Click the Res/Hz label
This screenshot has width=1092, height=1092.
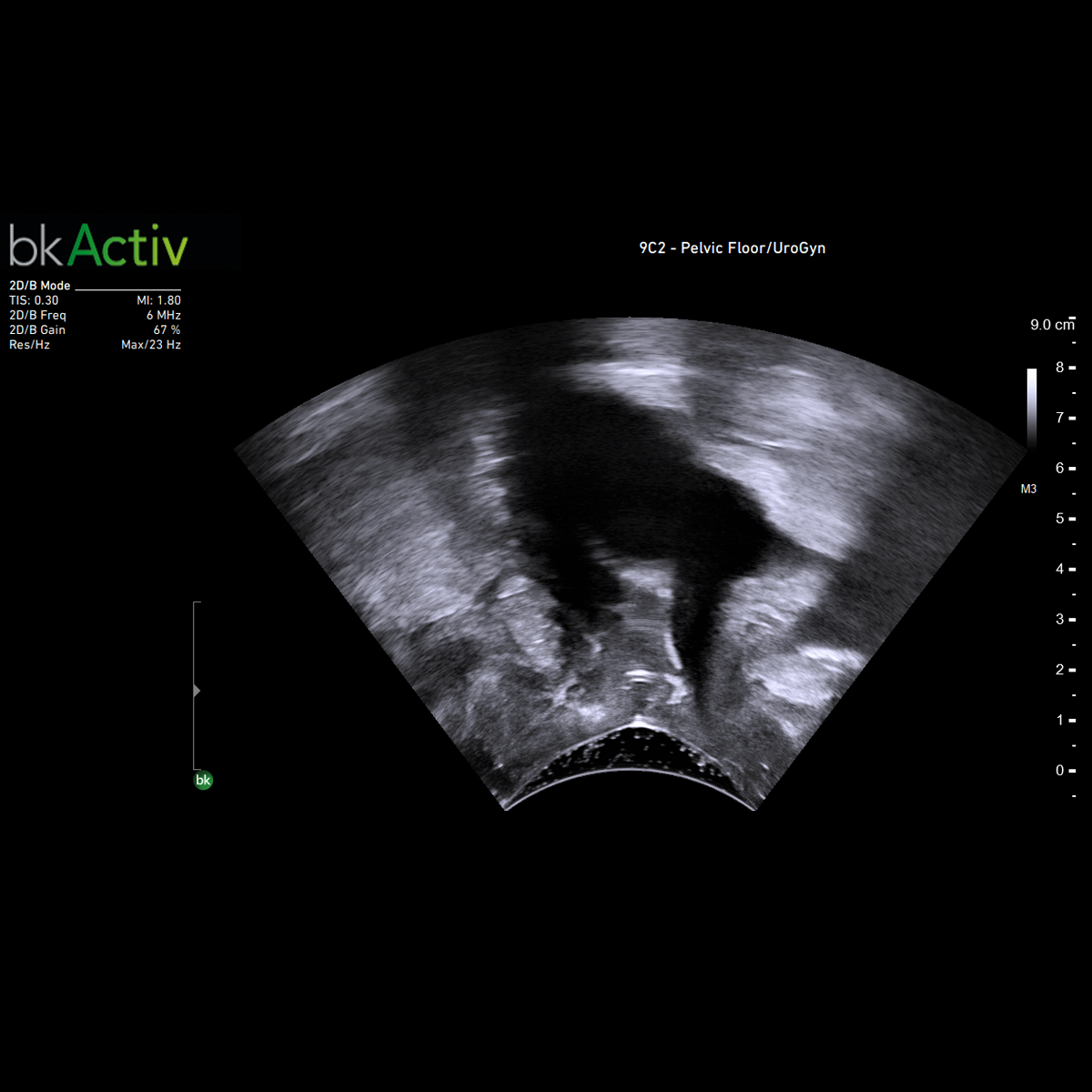pyautogui.click(x=29, y=345)
